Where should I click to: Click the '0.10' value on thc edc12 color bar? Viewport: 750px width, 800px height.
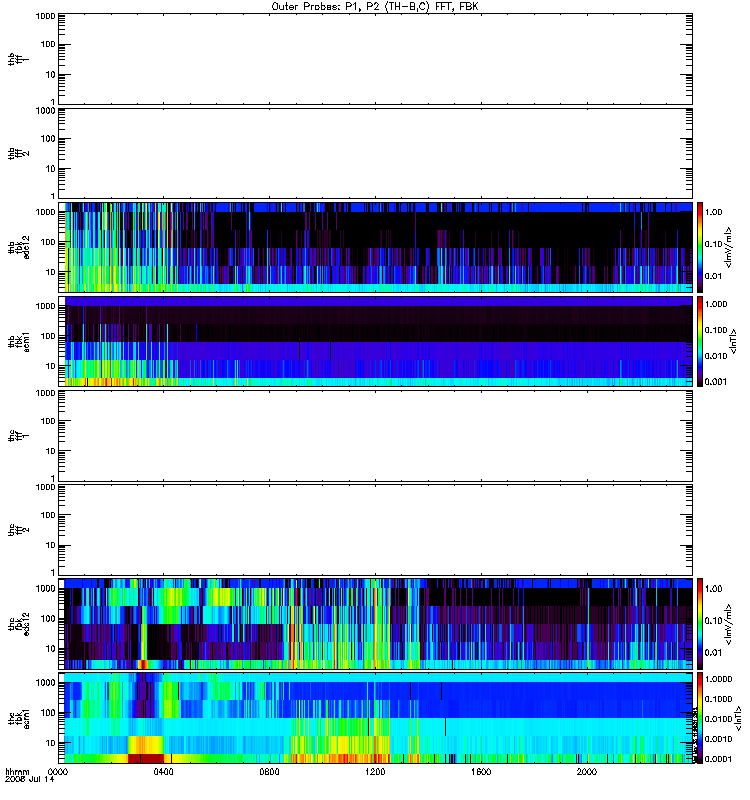713,620
